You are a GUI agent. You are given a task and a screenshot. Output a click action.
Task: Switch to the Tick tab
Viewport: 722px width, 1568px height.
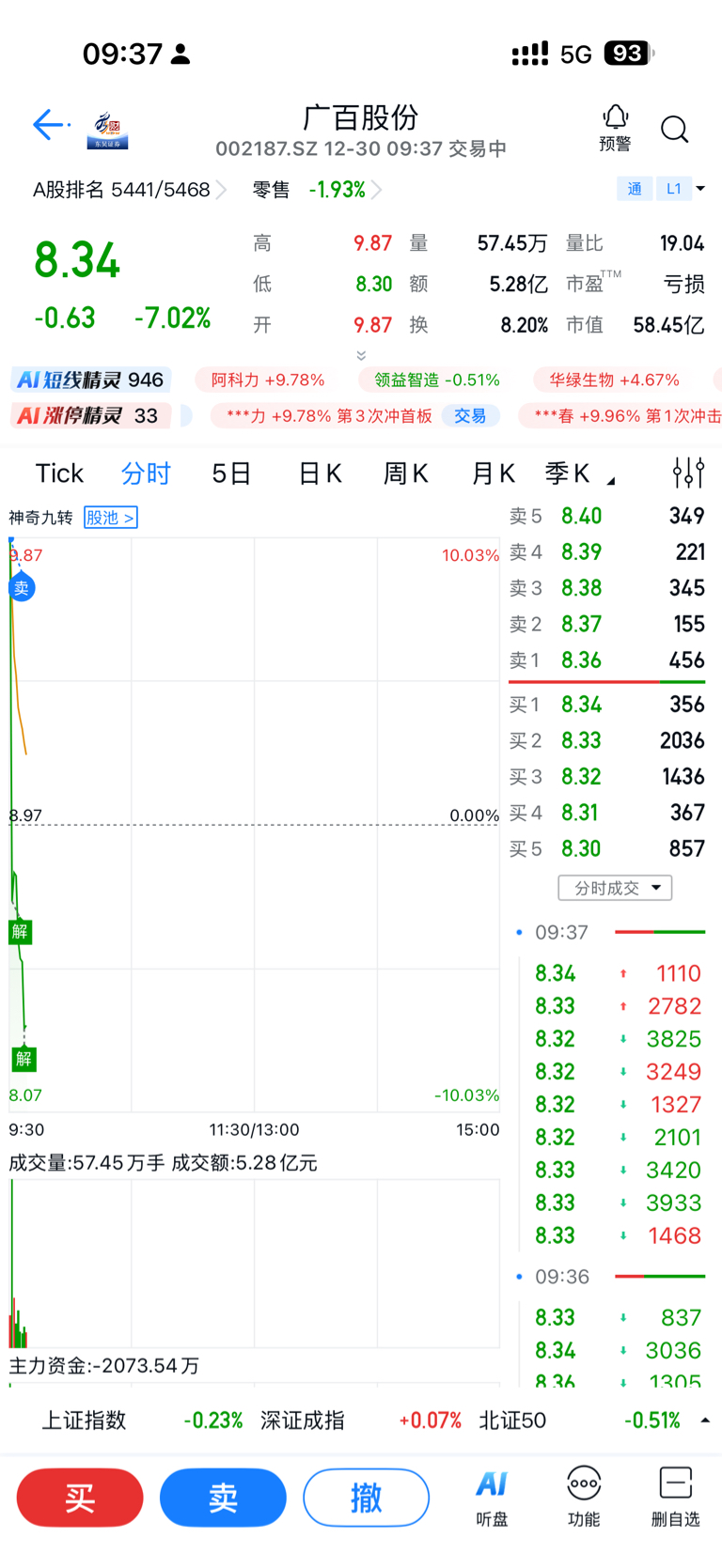(59, 474)
